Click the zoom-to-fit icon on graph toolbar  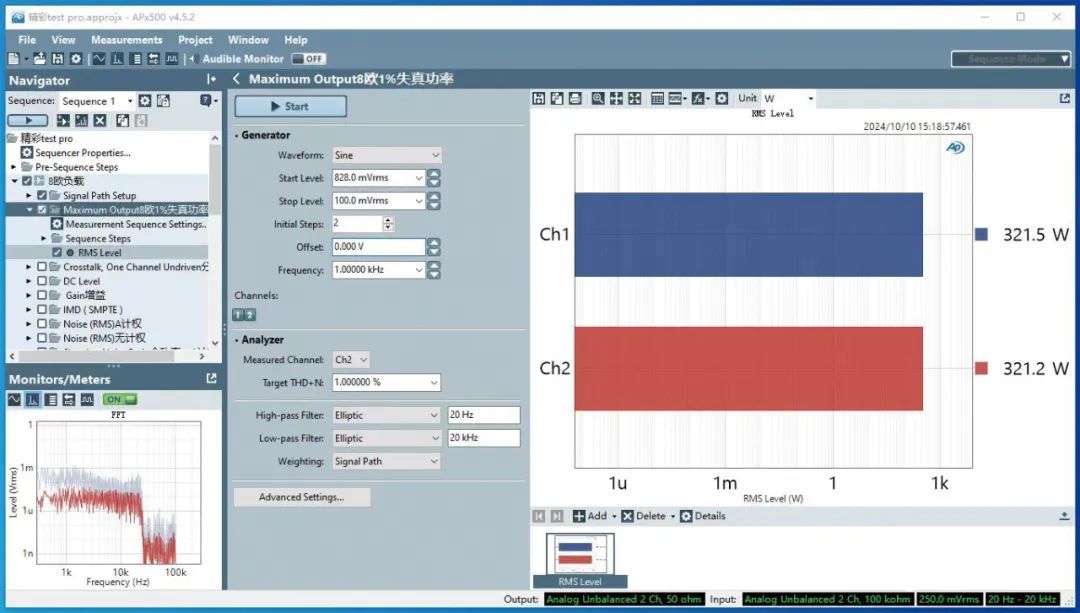634,98
